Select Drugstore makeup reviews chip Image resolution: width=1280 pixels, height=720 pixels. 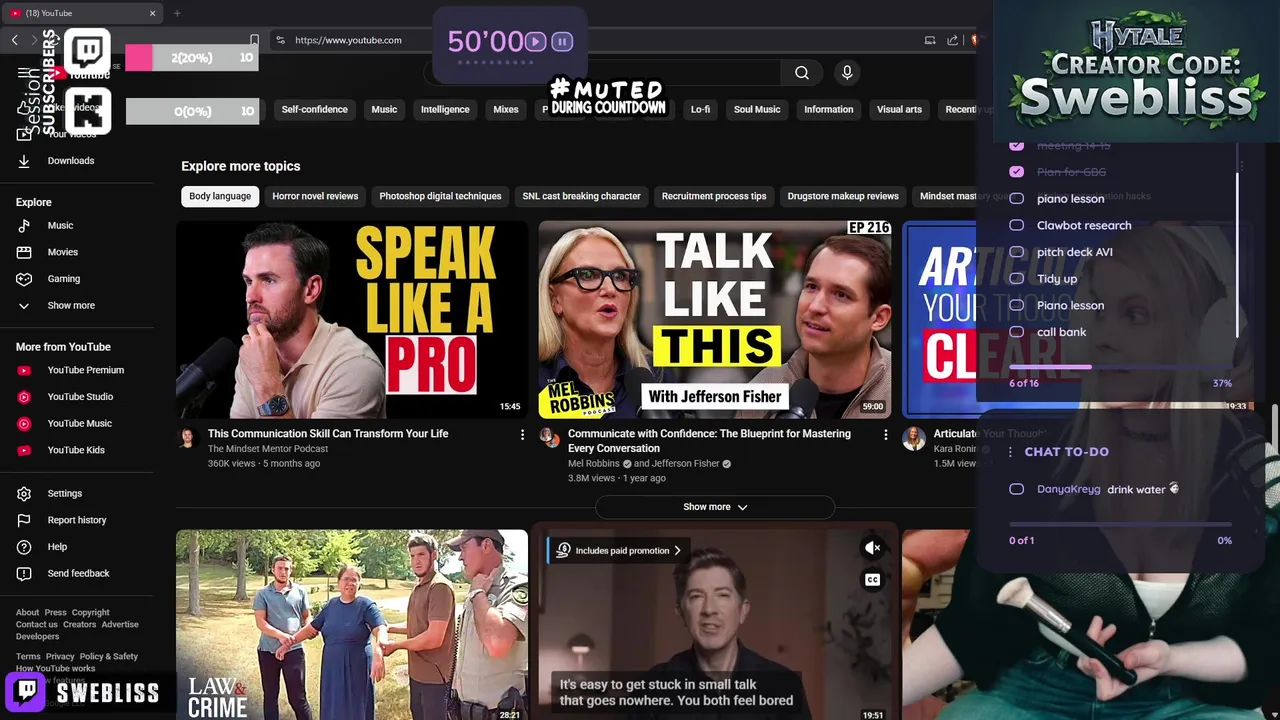tap(843, 196)
